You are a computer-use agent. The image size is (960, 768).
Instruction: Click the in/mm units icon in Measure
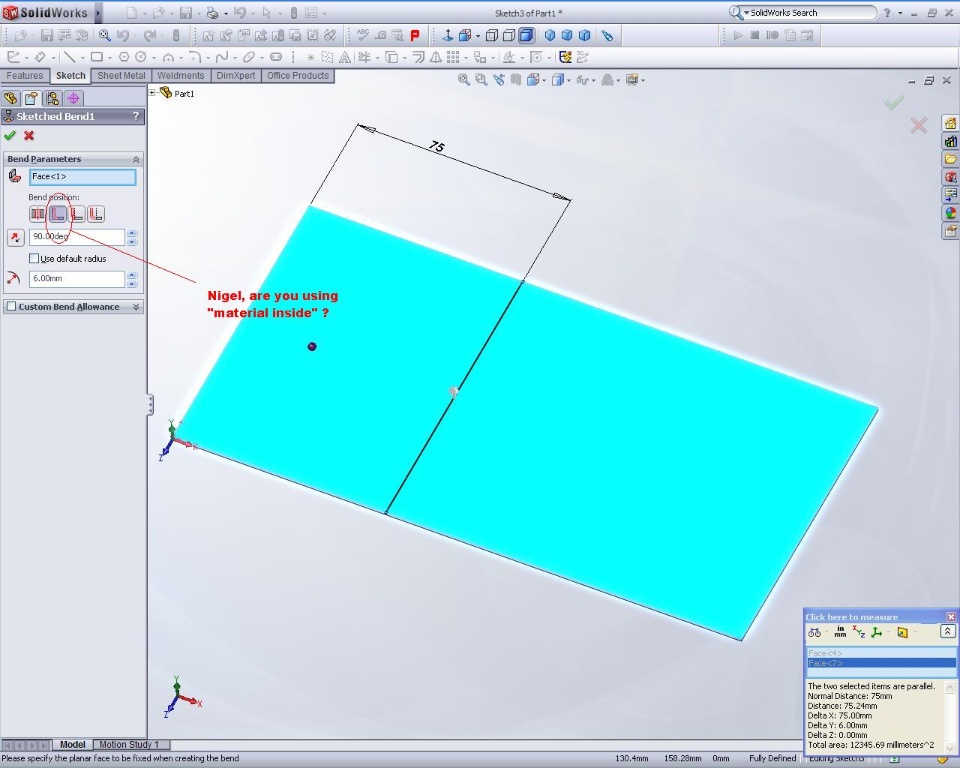coord(840,632)
